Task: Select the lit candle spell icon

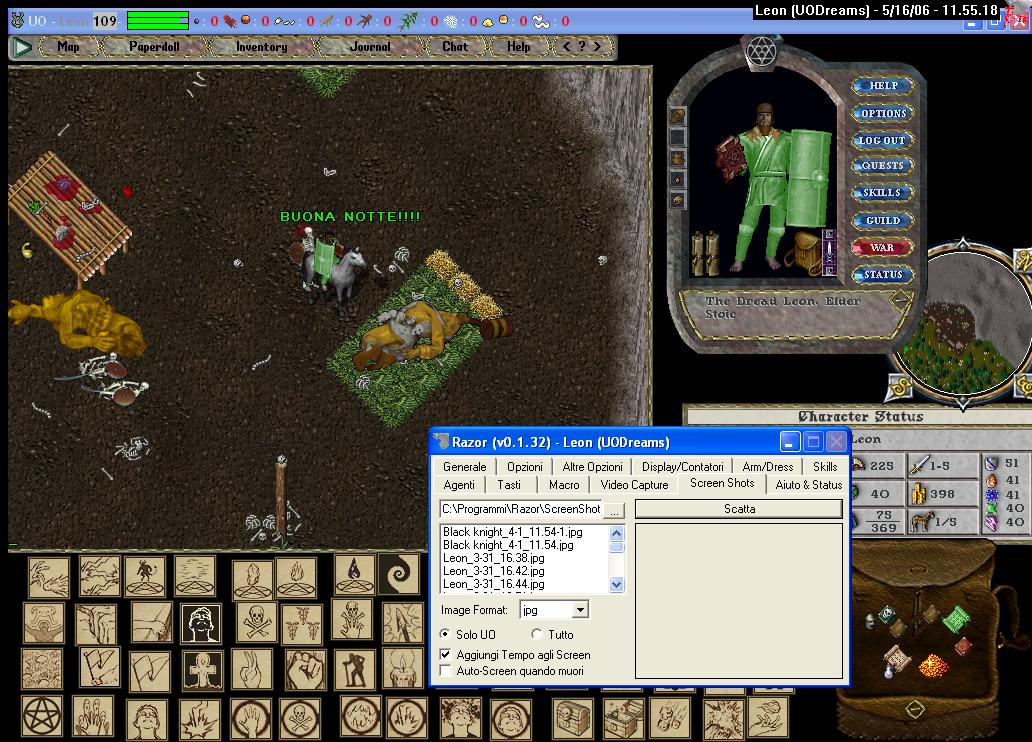Action: click(401, 669)
